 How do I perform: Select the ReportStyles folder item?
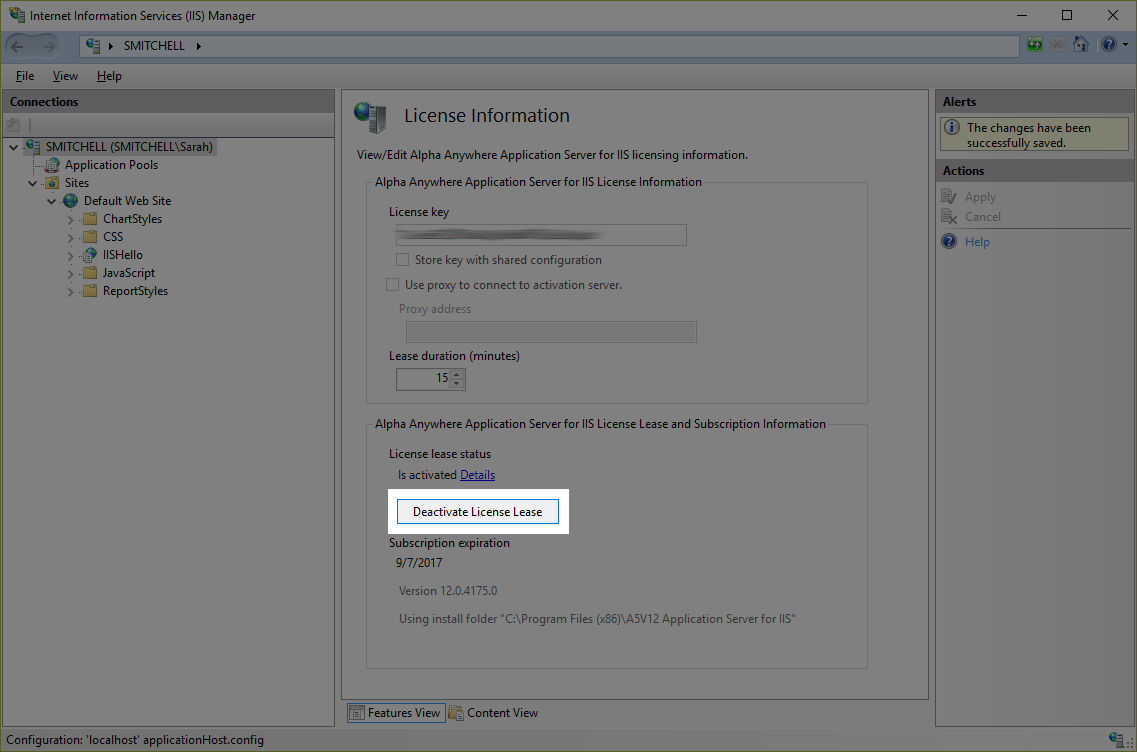[x=136, y=292]
